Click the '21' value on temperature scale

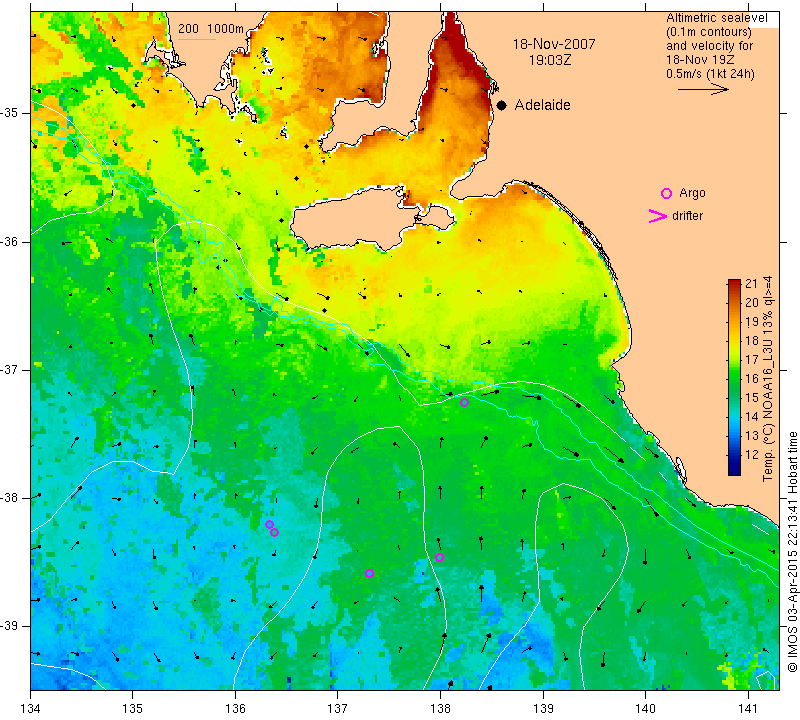[x=752, y=284]
